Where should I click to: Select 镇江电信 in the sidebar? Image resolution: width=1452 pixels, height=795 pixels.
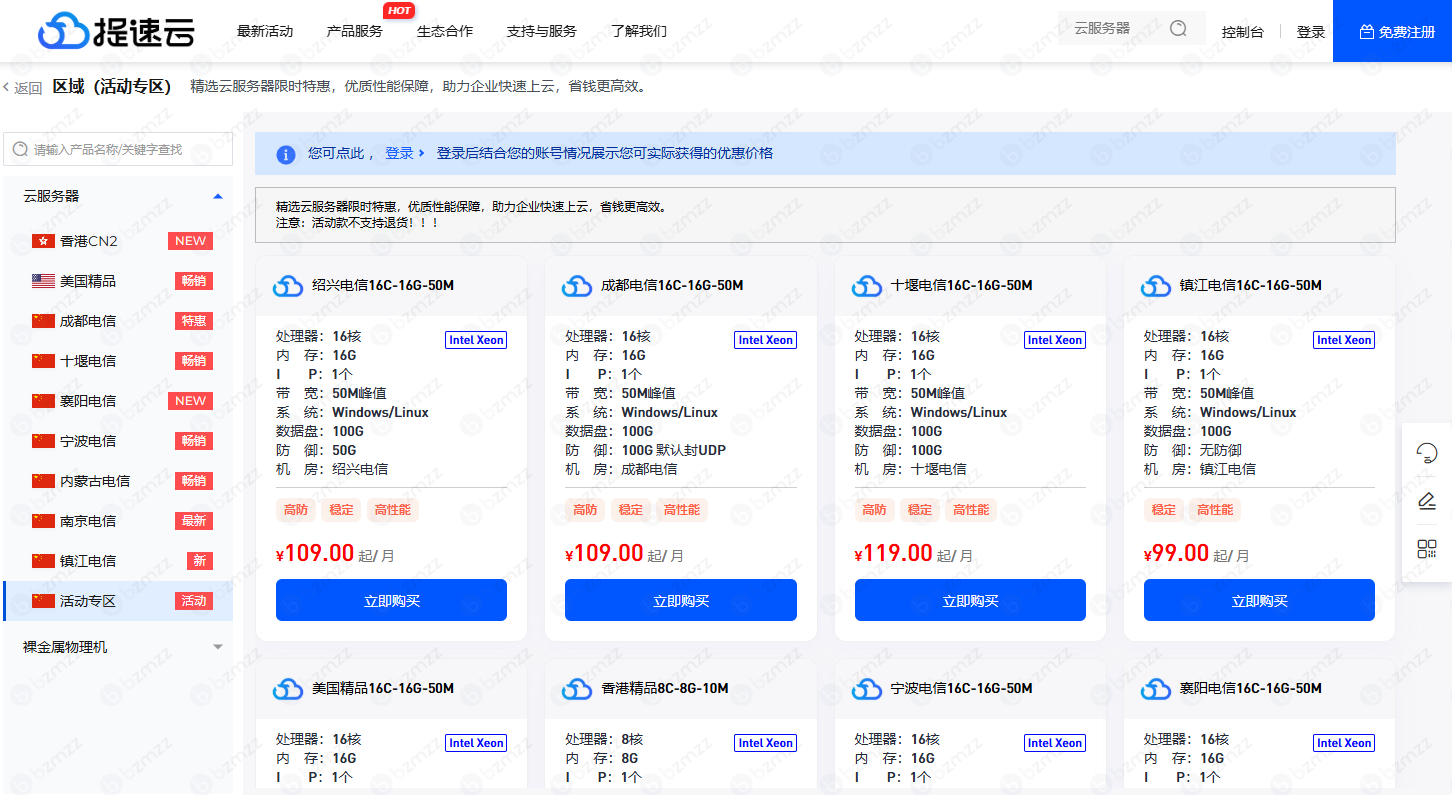point(118,561)
